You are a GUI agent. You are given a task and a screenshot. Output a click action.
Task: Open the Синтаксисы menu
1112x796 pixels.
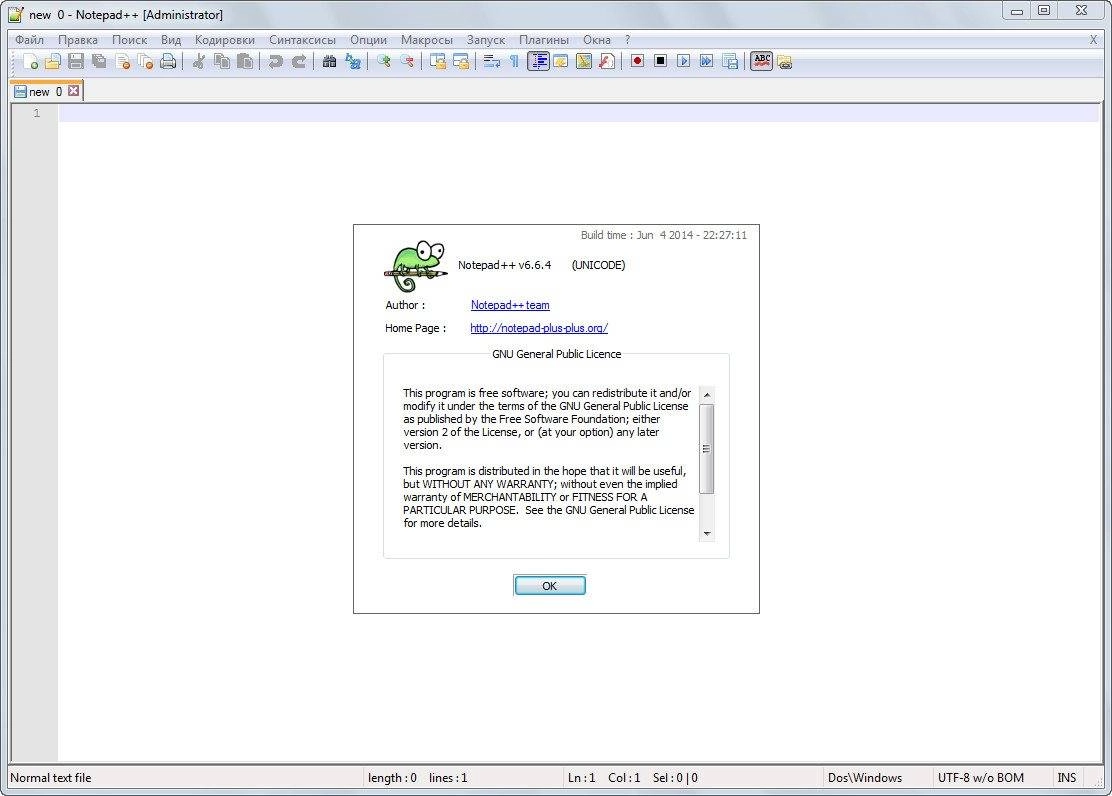(302, 40)
